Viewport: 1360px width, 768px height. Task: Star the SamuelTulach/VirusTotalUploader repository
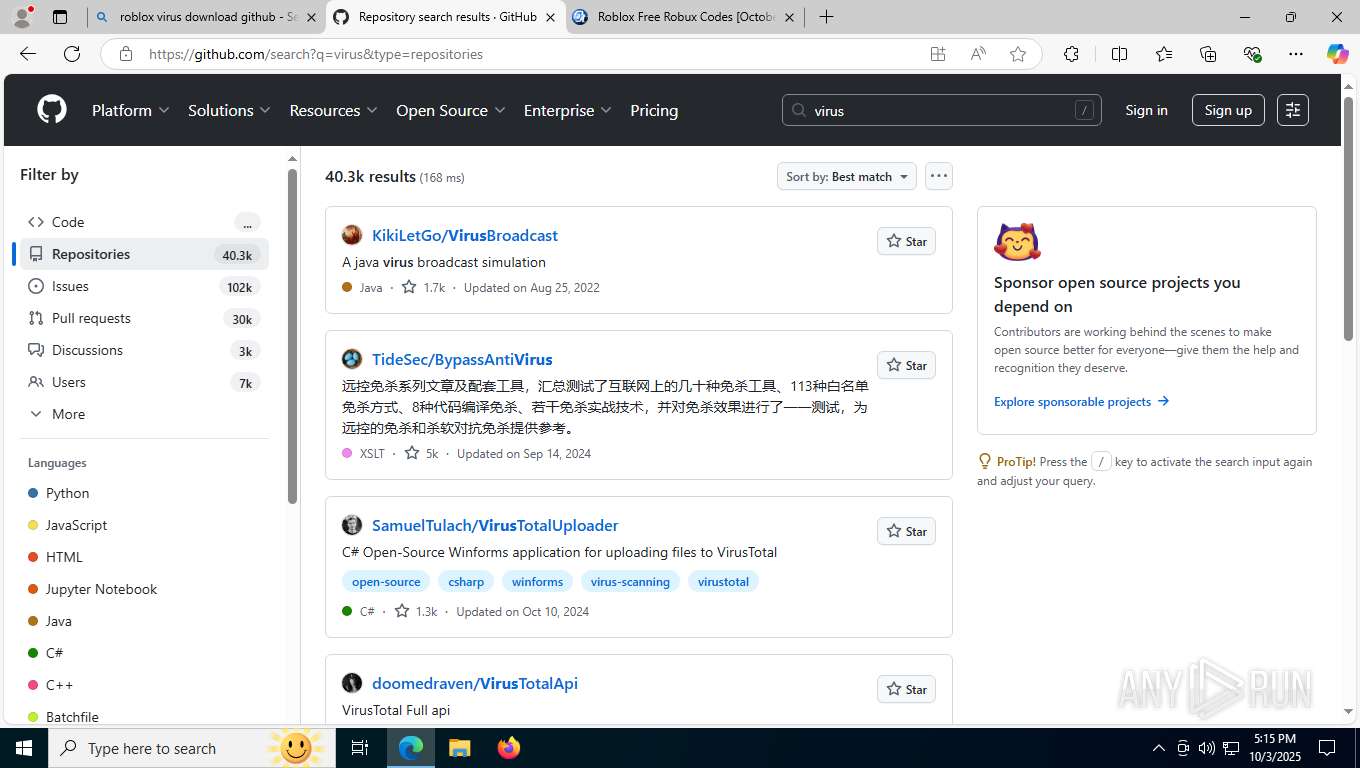click(x=906, y=531)
